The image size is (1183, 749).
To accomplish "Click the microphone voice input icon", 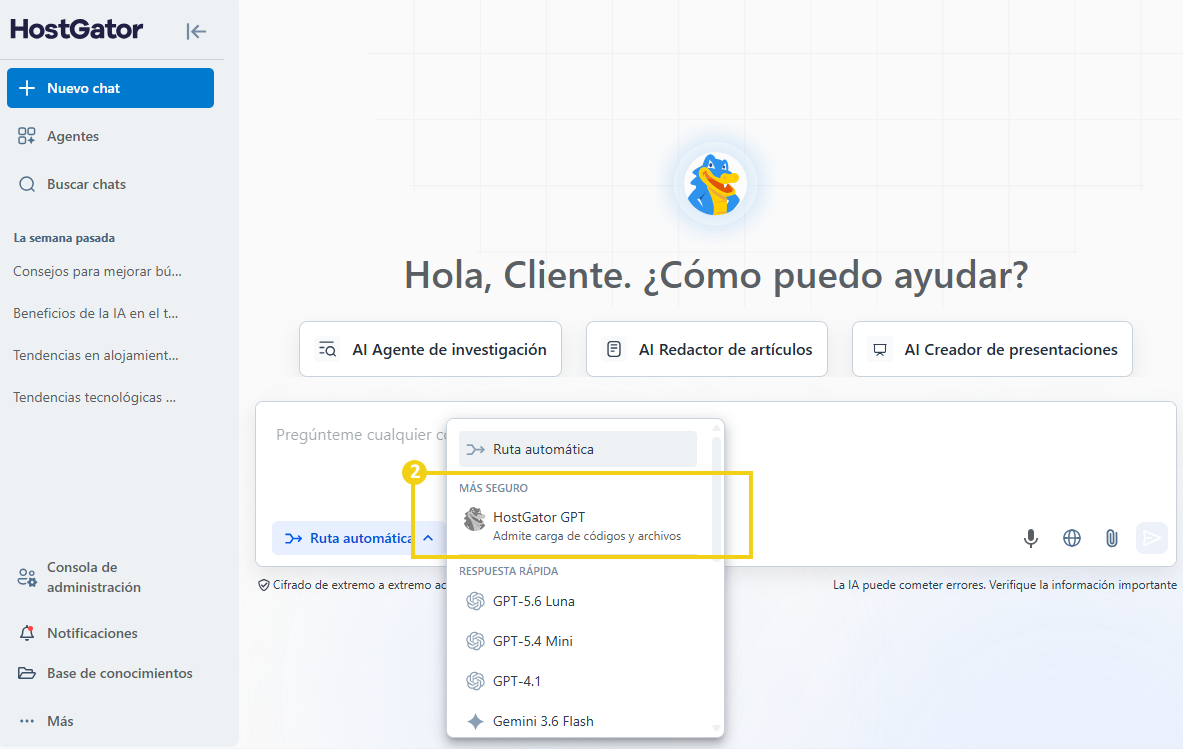I will click(x=1031, y=538).
